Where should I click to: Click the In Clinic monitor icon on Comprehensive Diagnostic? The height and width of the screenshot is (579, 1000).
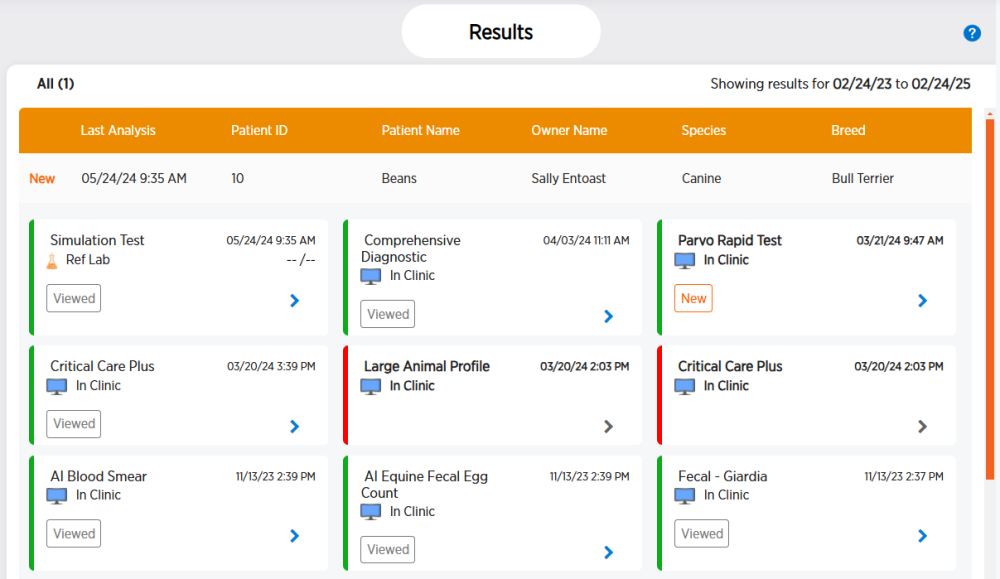(x=371, y=276)
